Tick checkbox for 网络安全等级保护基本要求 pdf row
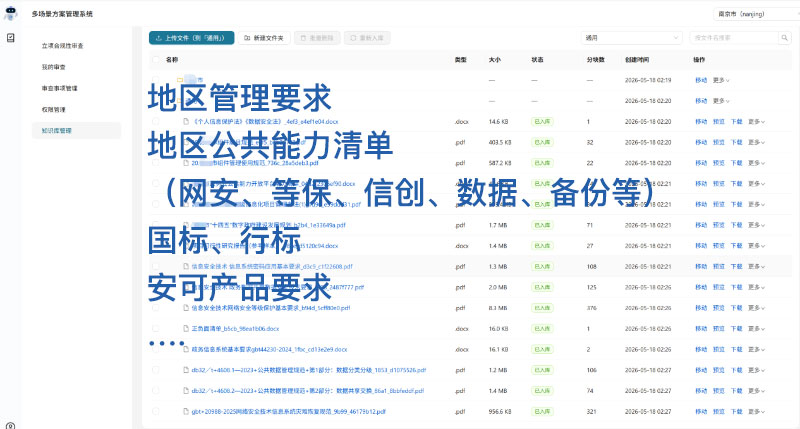The height and width of the screenshot is (429, 800). [x=156, y=308]
